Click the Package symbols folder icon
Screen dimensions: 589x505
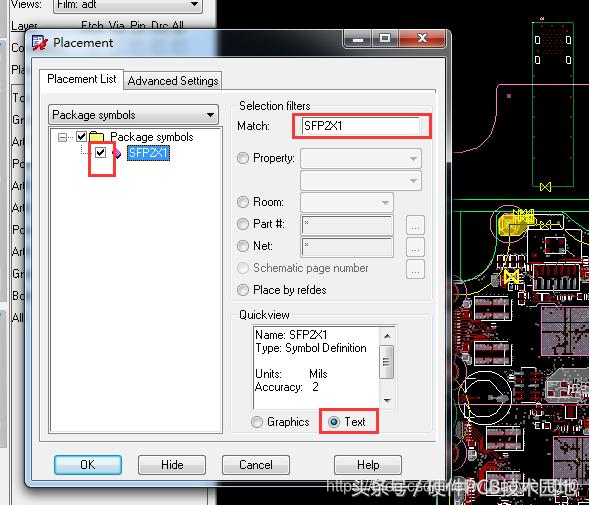97,137
